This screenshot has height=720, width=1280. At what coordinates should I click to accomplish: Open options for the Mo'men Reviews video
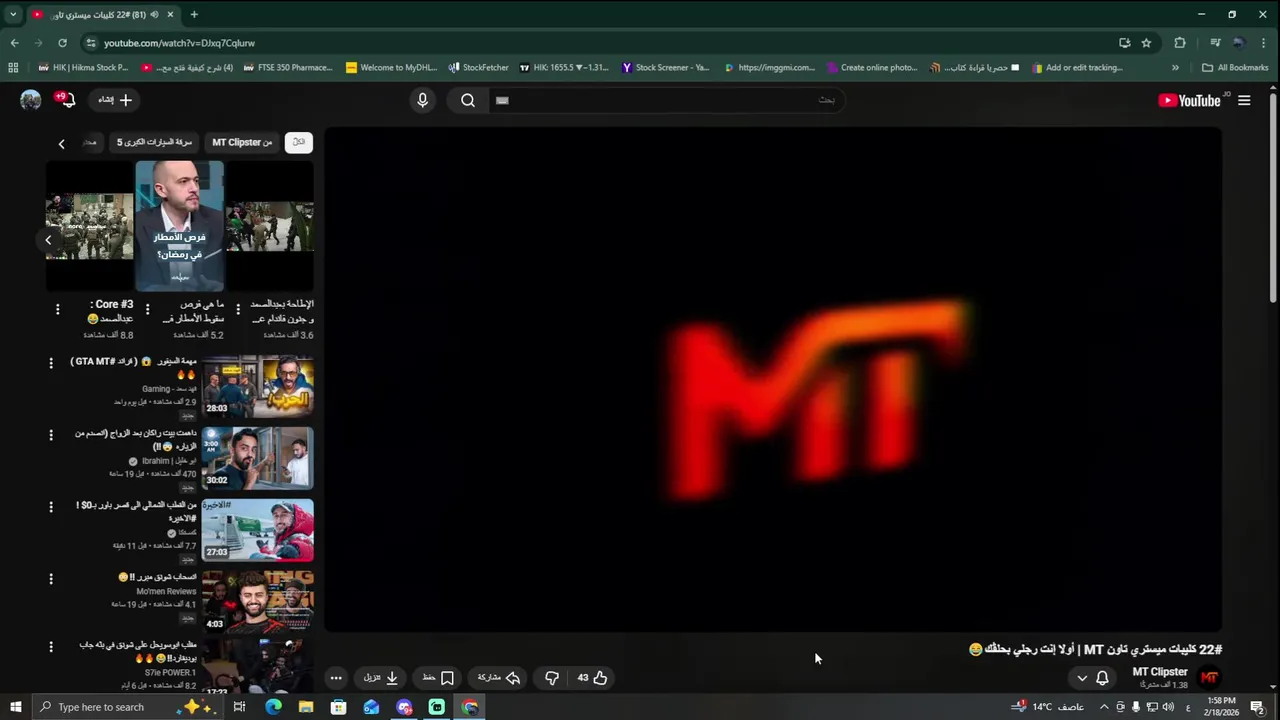[51, 579]
